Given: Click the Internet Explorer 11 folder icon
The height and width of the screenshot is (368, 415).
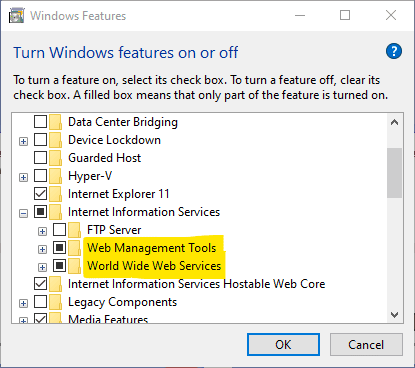Looking at the screenshot, I should 56,194.
